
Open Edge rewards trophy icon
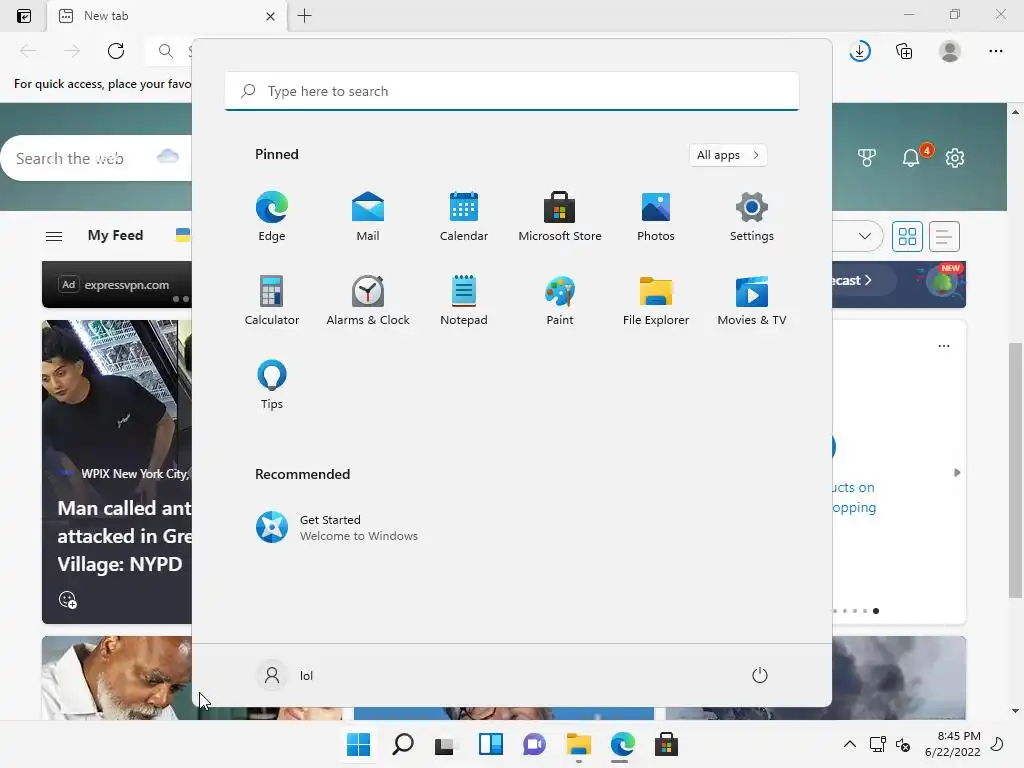point(867,157)
